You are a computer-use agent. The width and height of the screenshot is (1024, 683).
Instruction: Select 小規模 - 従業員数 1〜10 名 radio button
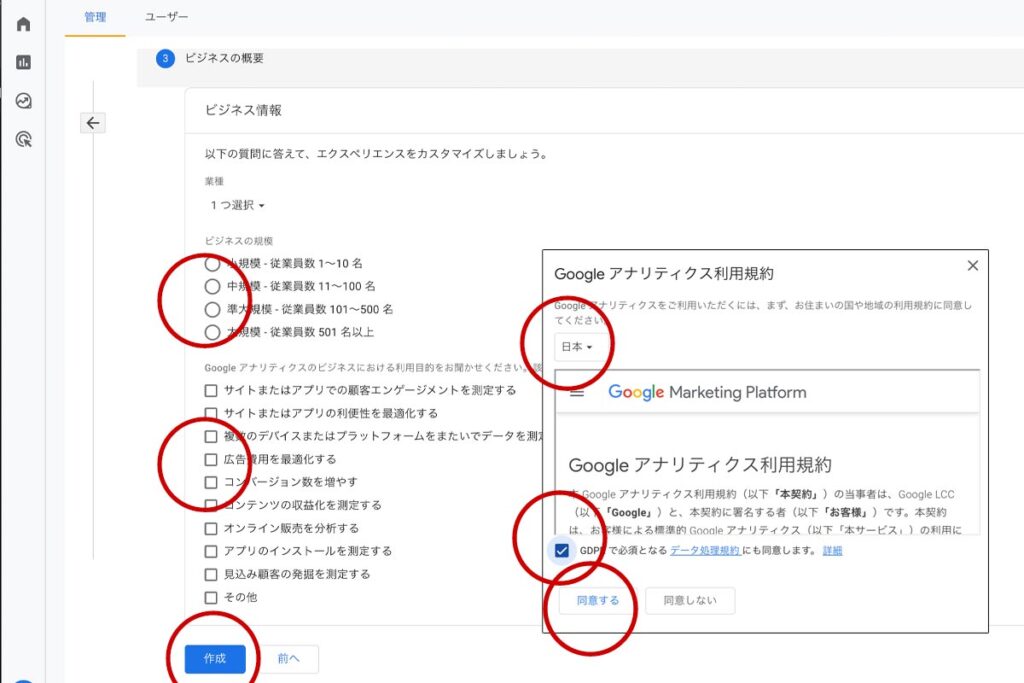pos(212,264)
